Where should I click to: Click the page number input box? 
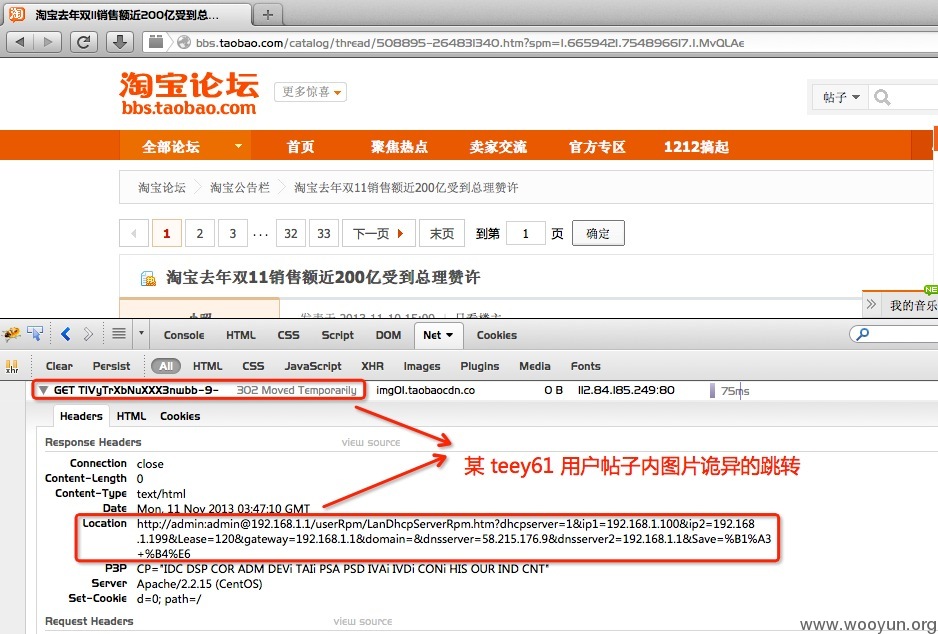click(526, 233)
